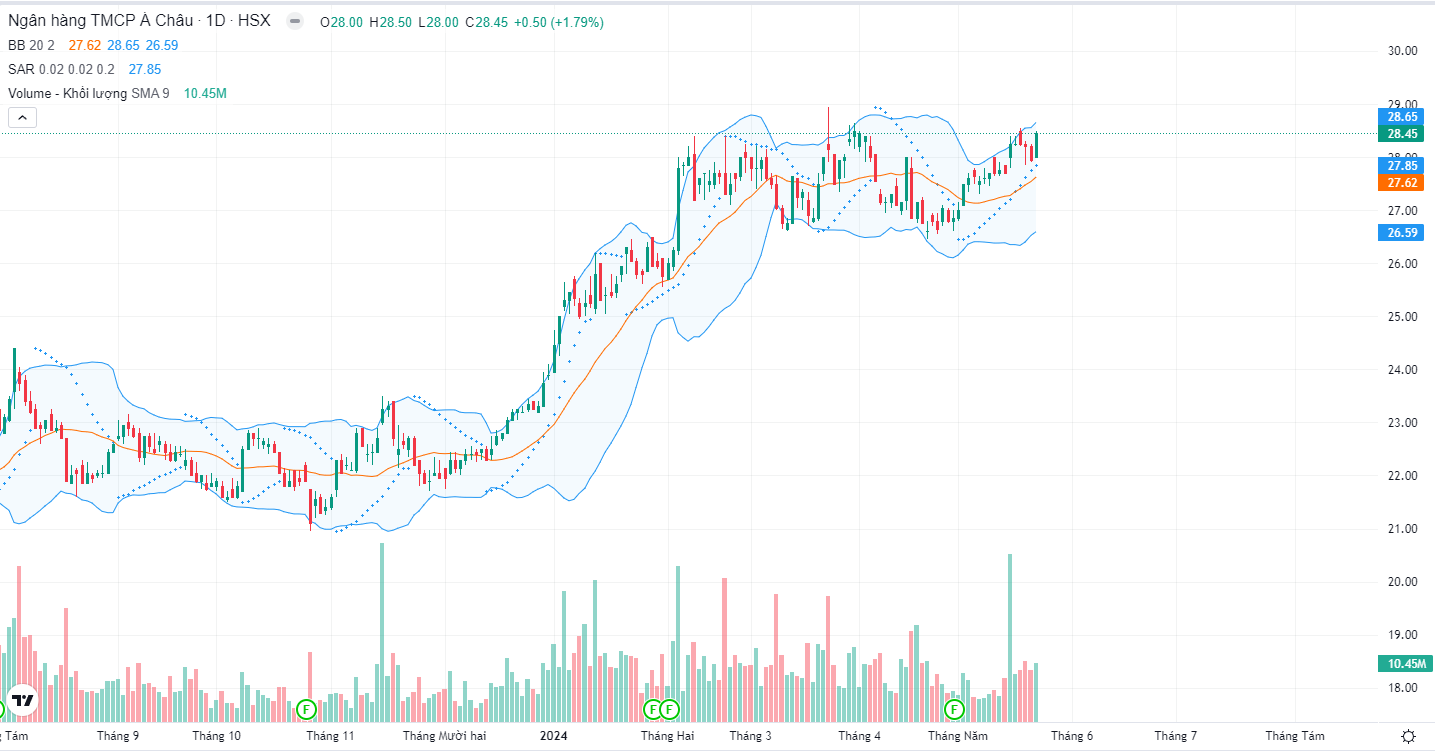Click the orange 27.62 value in BB legend

click(84, 45)
